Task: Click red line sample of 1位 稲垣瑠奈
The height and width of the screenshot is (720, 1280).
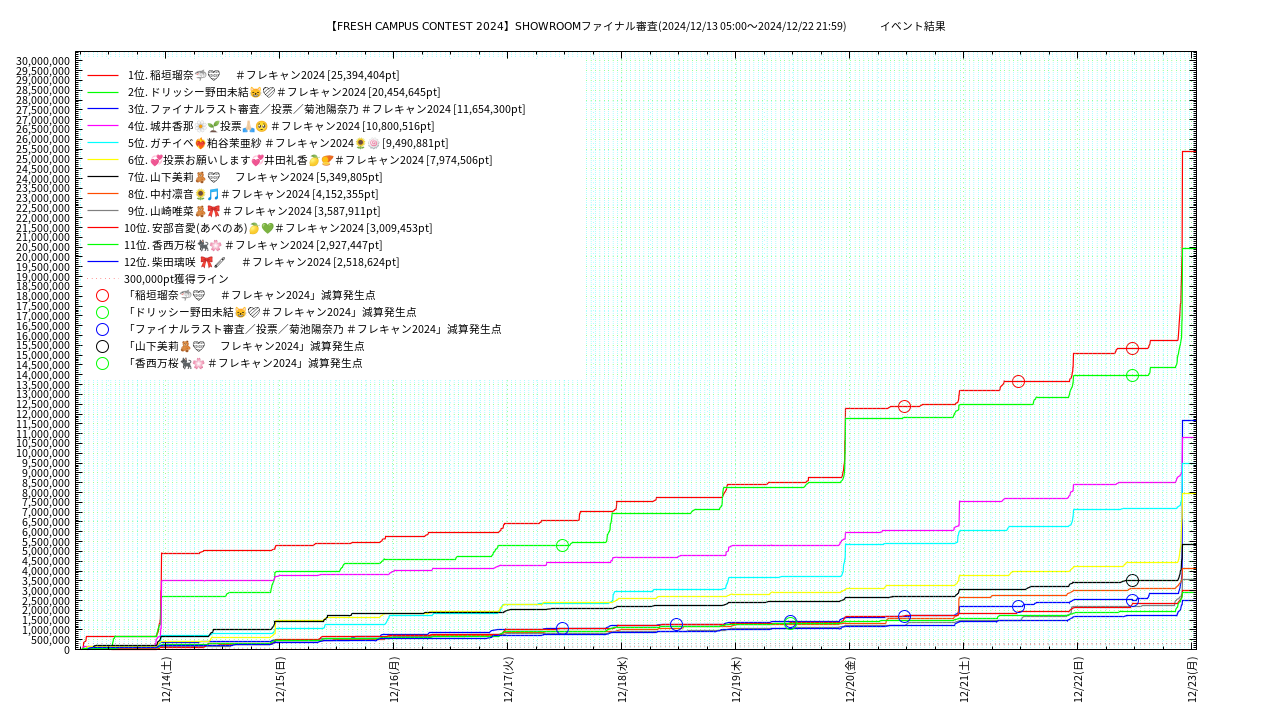Action: 102,75
